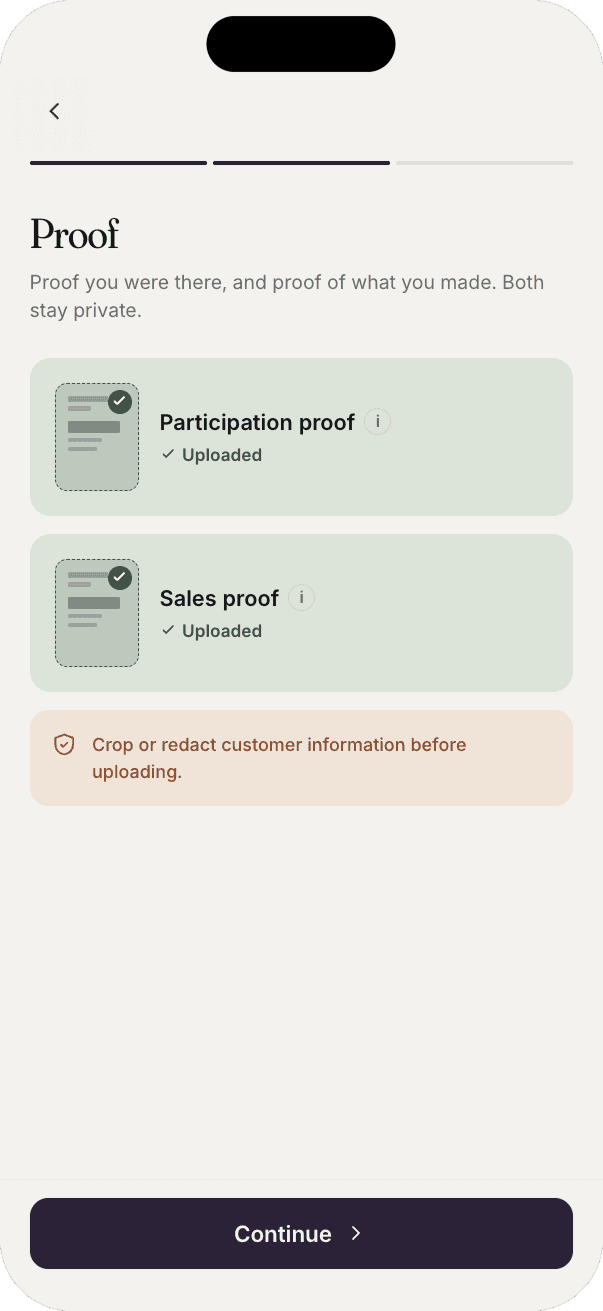This screenshot has height=1311, width=603.
Task: Click the check icon beside Participation proof Uploaded
Action: [x=167, y=455]
